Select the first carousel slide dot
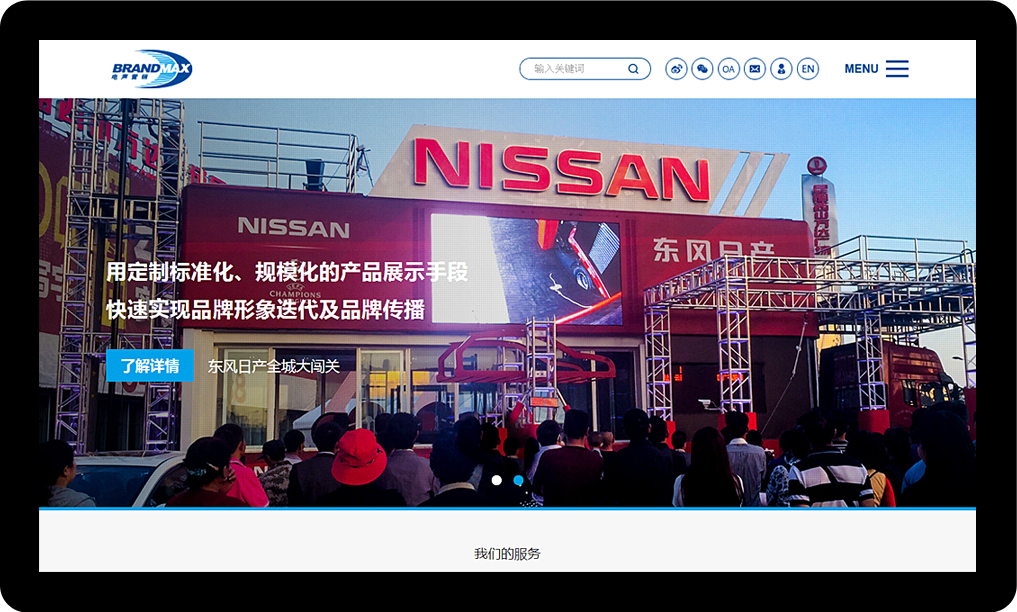The image size is (1017, 612). (496, 481)
